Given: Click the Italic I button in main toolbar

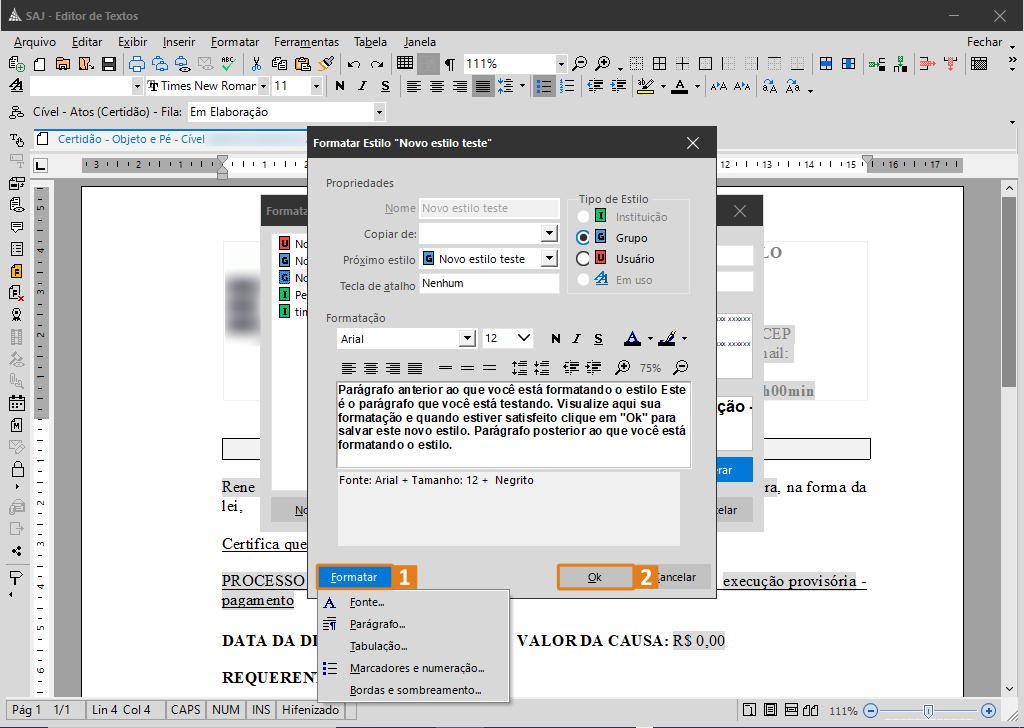Looking at the screenshot, I should click(x=362, y=86).
